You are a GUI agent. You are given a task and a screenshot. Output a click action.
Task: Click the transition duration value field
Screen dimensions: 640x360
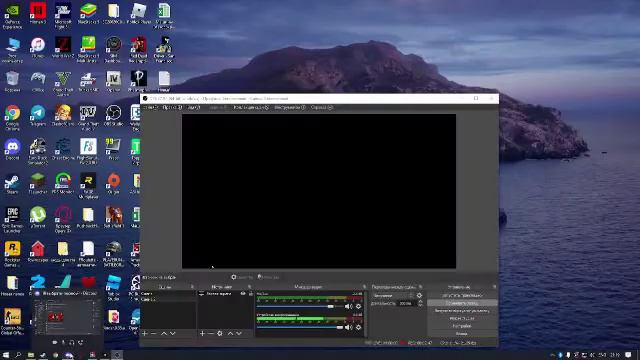407,303
